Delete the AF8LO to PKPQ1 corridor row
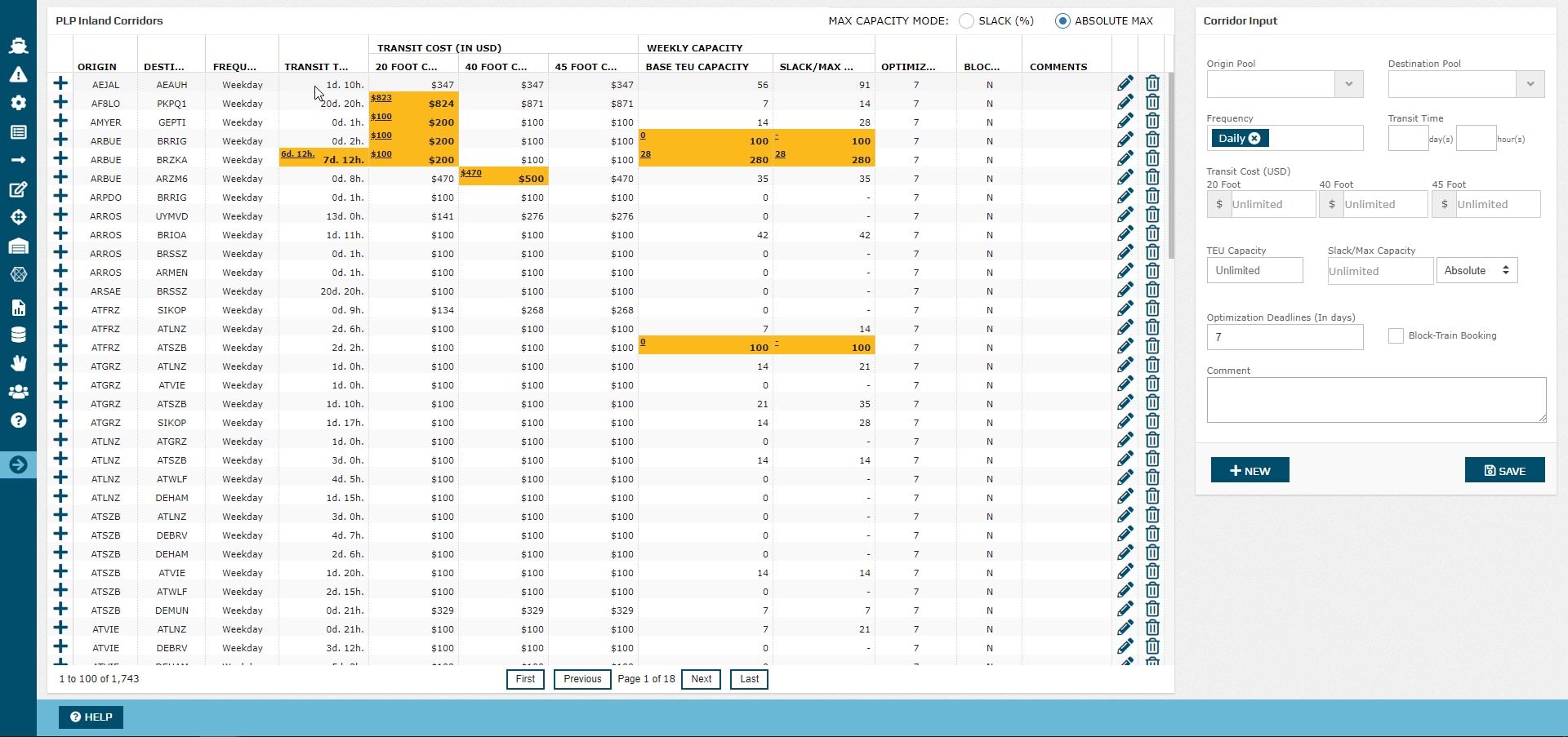 (x=1152, y=103)
